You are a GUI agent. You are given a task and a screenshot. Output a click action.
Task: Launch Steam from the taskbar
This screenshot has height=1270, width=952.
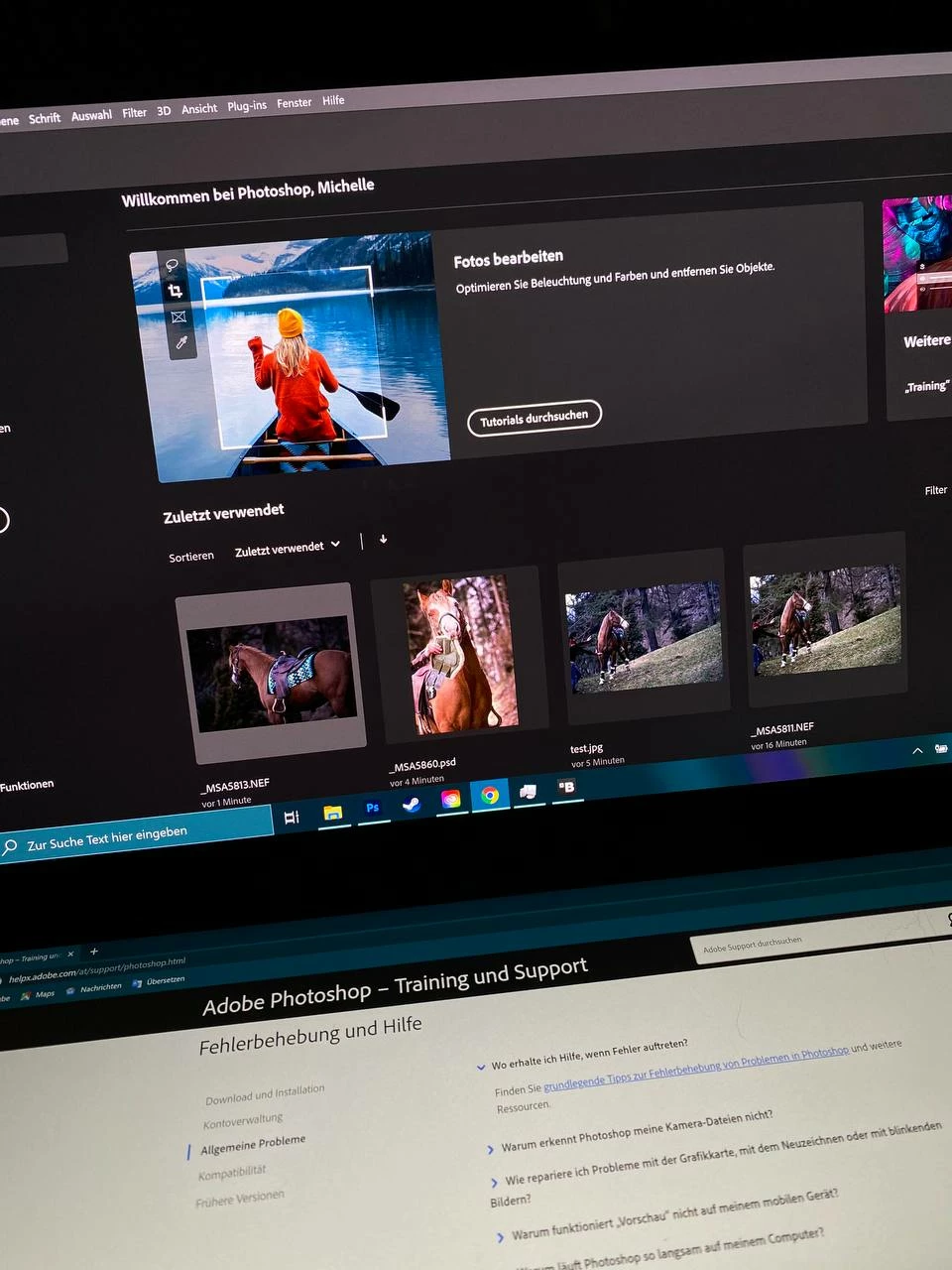[x=412, y=804]
